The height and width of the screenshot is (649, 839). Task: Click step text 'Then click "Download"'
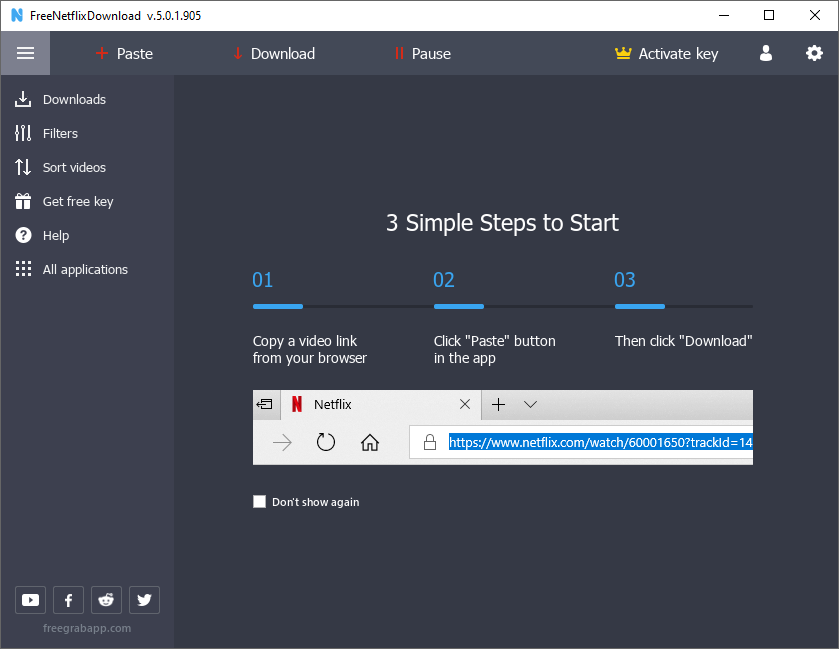(683, 341)
